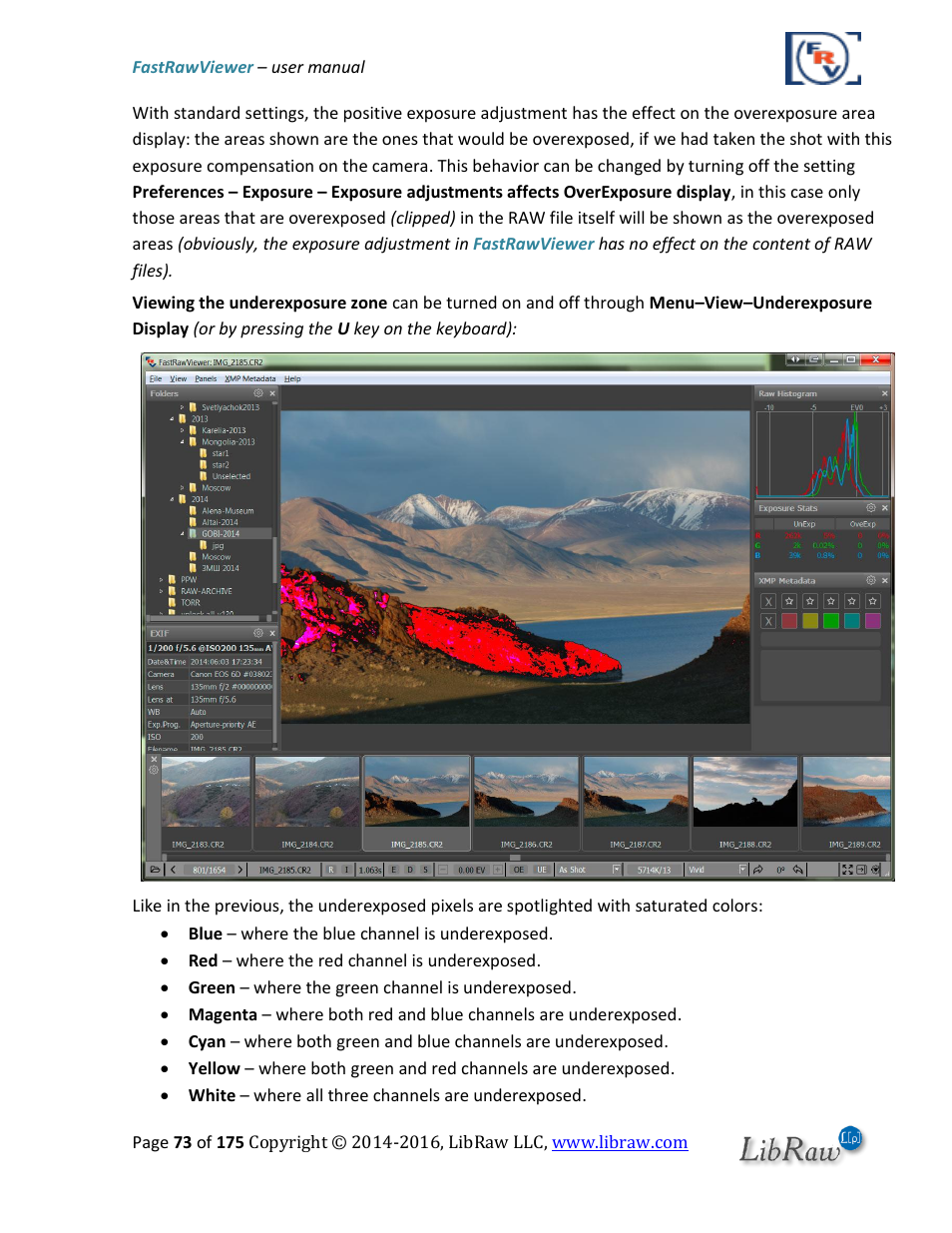
Task: Close the Exposure Stats panel
Action: point(884,508)
